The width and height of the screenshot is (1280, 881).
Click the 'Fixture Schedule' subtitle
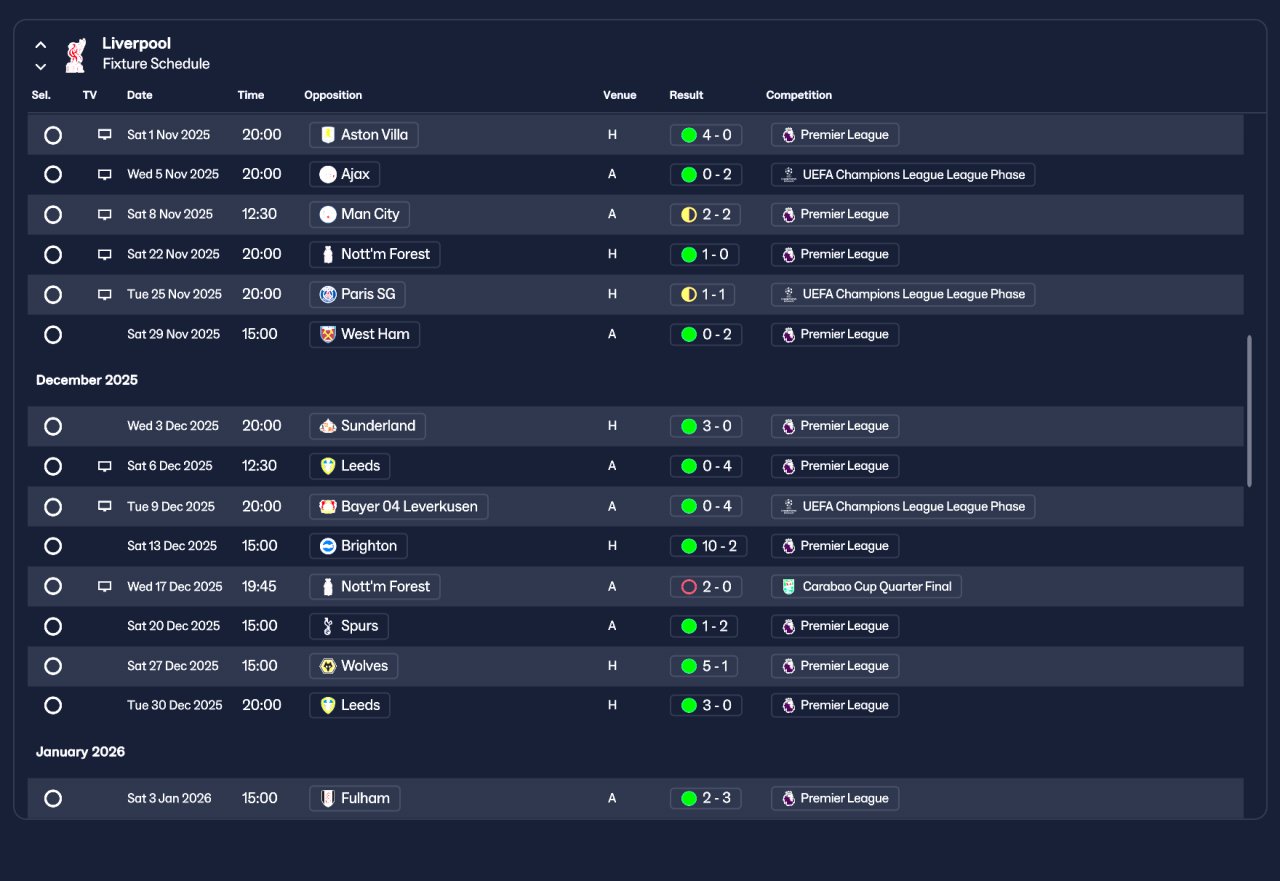tap(156, 64)
